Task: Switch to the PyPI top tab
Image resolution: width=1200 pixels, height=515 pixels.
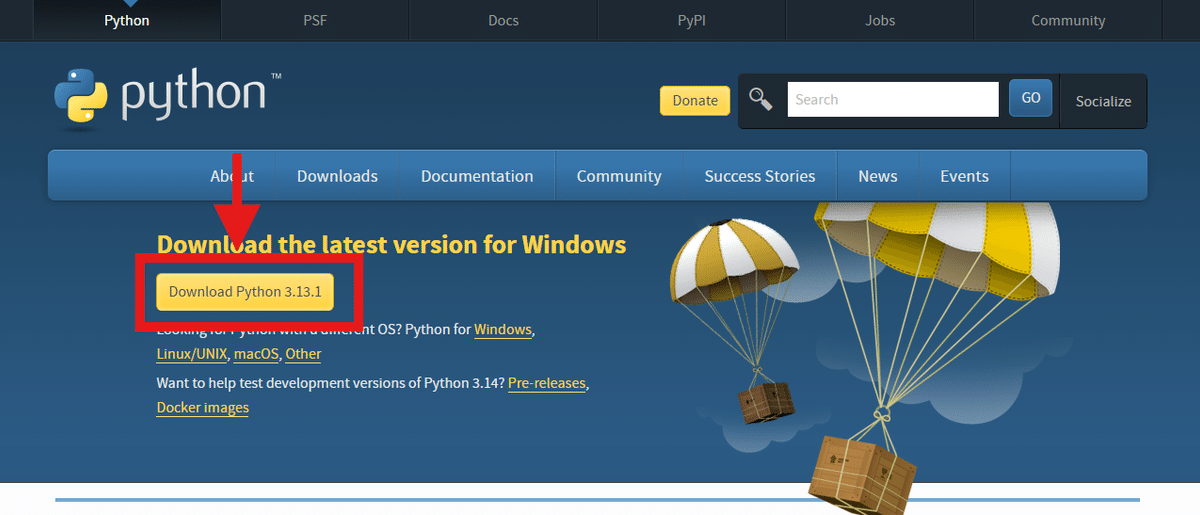Action: tap(691, 20)
